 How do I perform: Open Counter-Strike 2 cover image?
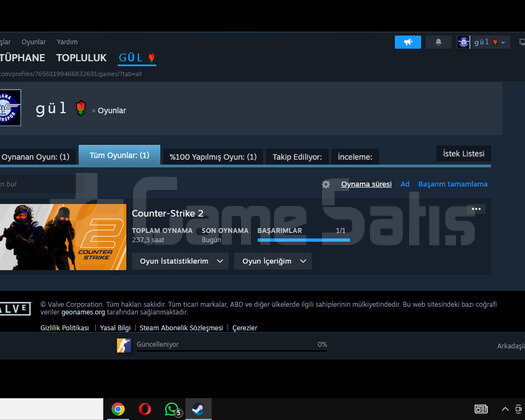(x=63, y=237)
